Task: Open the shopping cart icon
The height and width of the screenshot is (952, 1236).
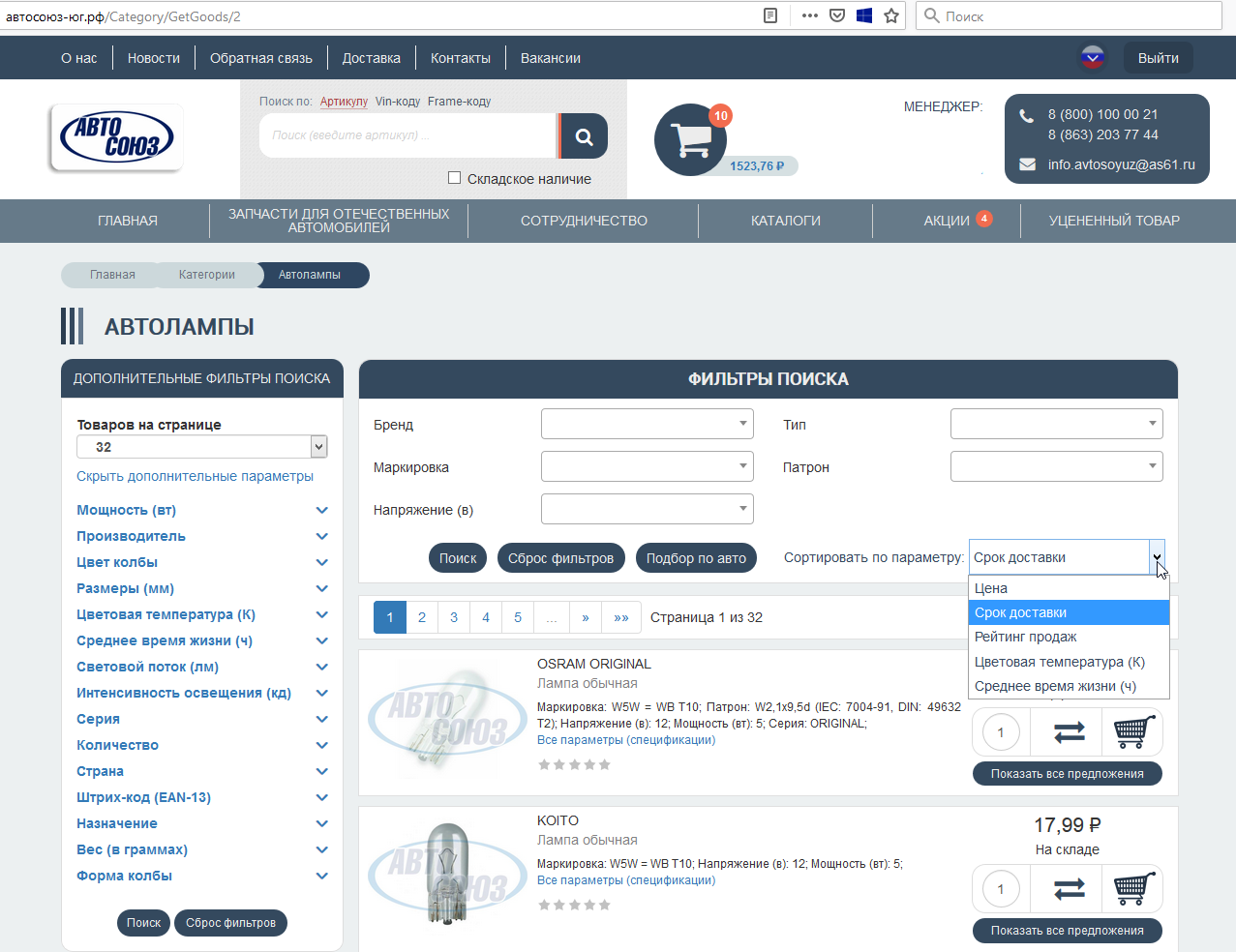Action: 690,140
